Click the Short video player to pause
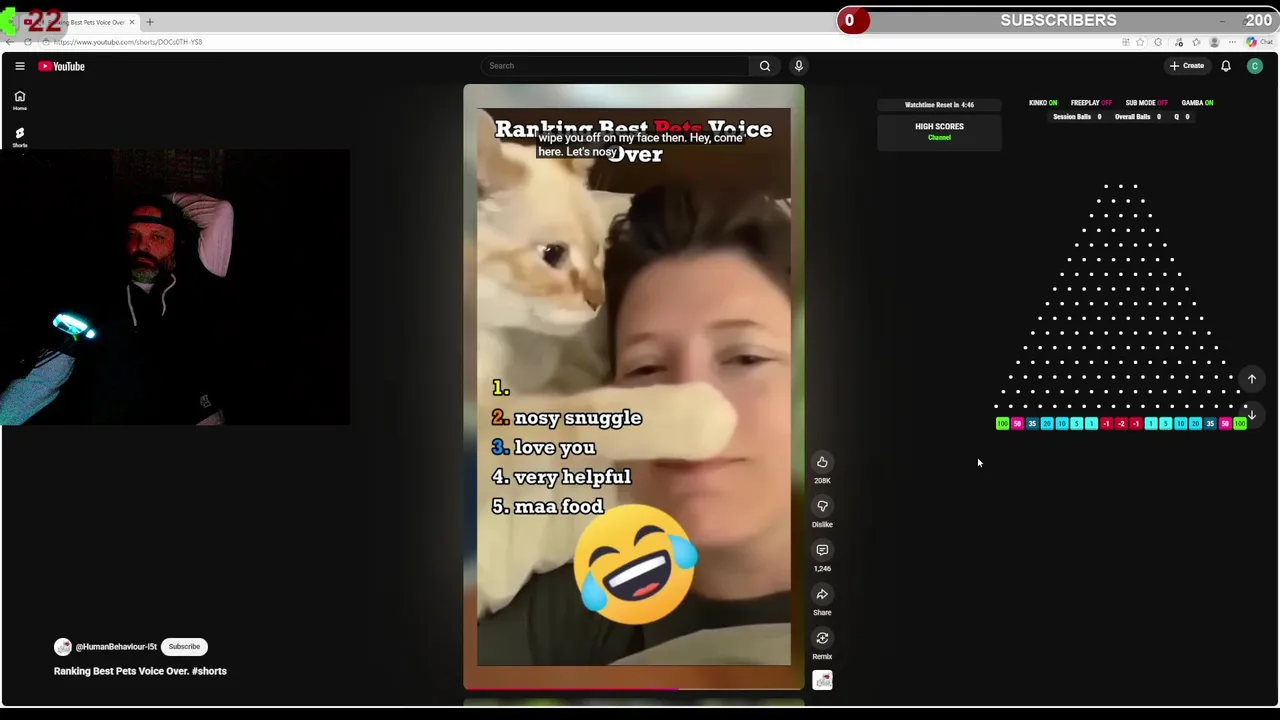 tap(633, 386)
